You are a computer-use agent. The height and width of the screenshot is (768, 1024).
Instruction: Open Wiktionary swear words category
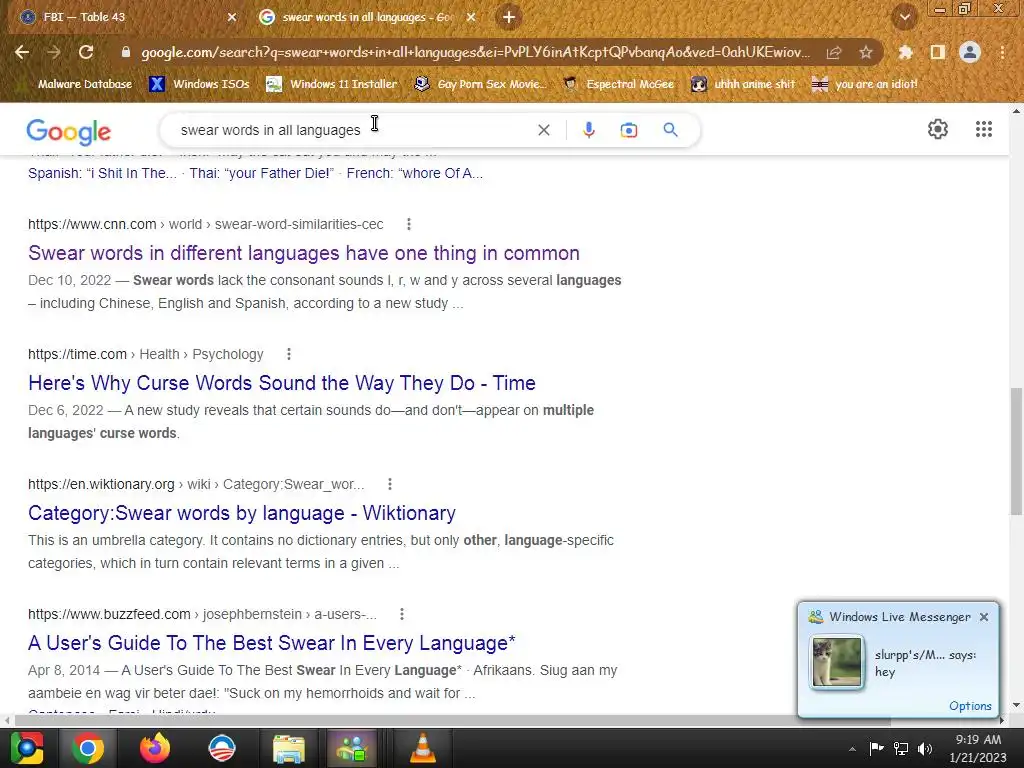click(242, 513)
